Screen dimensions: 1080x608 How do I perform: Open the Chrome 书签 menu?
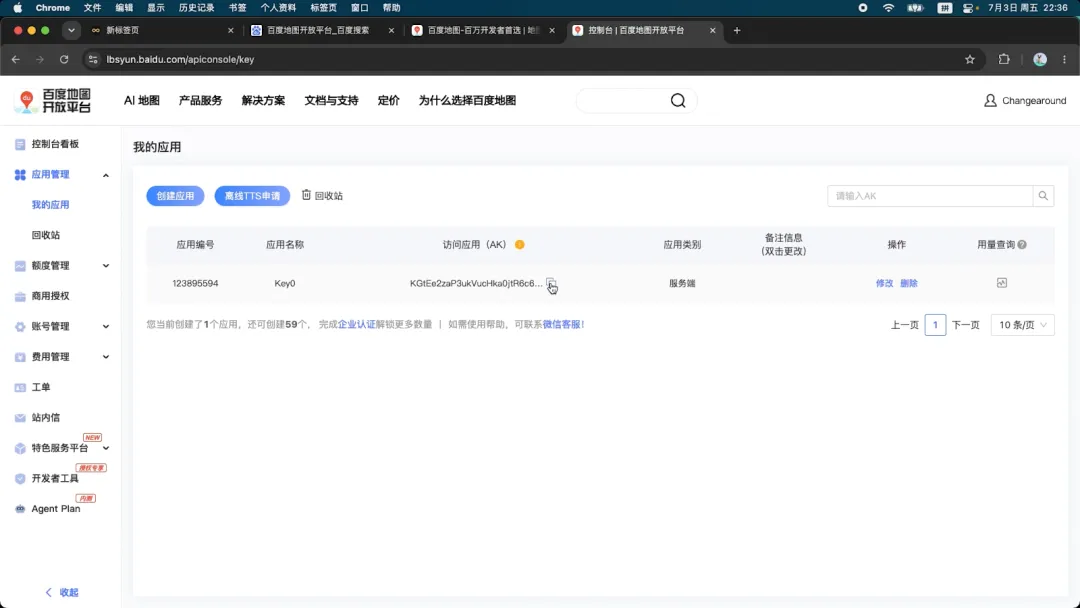[x=238, y=8]
